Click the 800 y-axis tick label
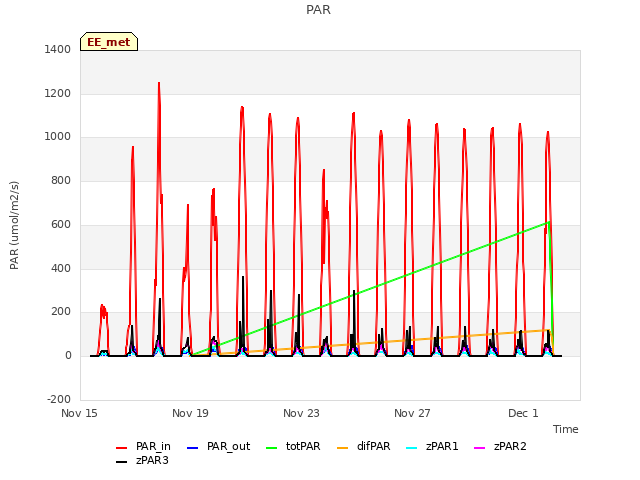This screenshot has height=480, width=640. pyautogui.click(x=61, y=180)
